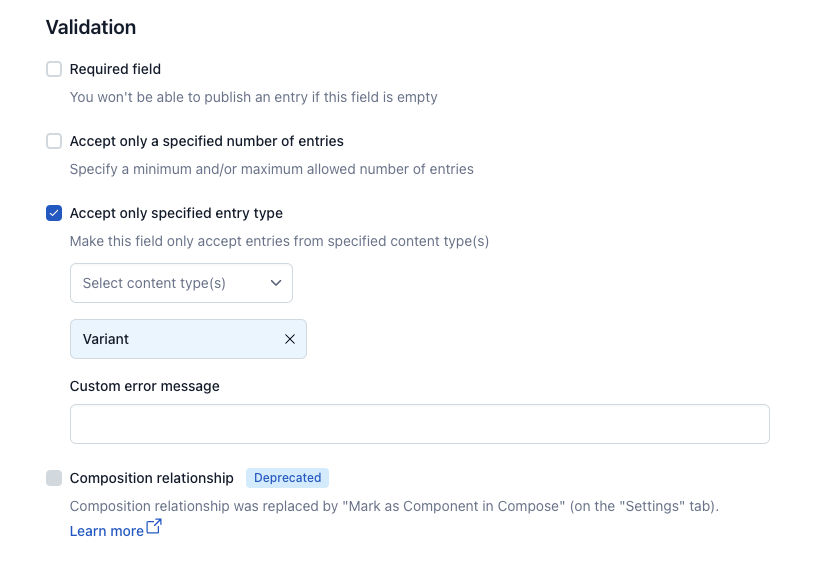The height and width of the screenshot is (562, 823).
Task: Open the Select content type(s) dropdown
Action: coord(180,283)
